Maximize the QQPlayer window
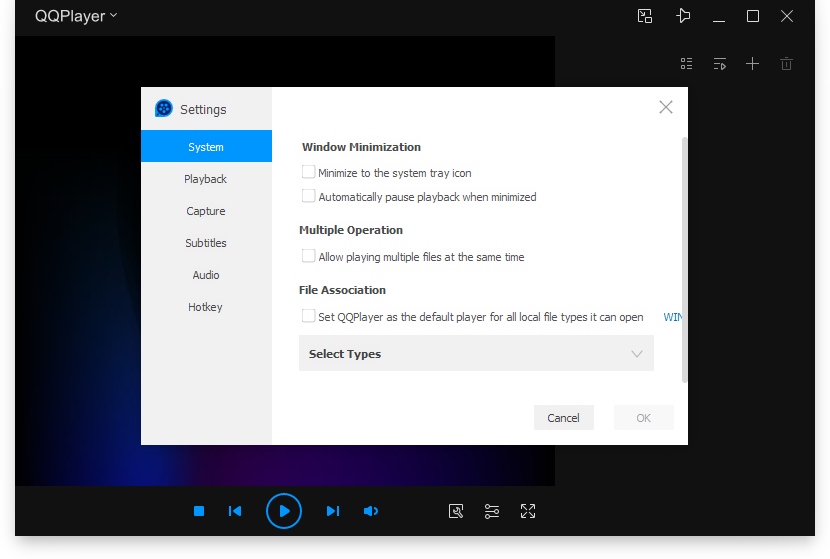This screenshot has width=830, height=559. point(753,16)
